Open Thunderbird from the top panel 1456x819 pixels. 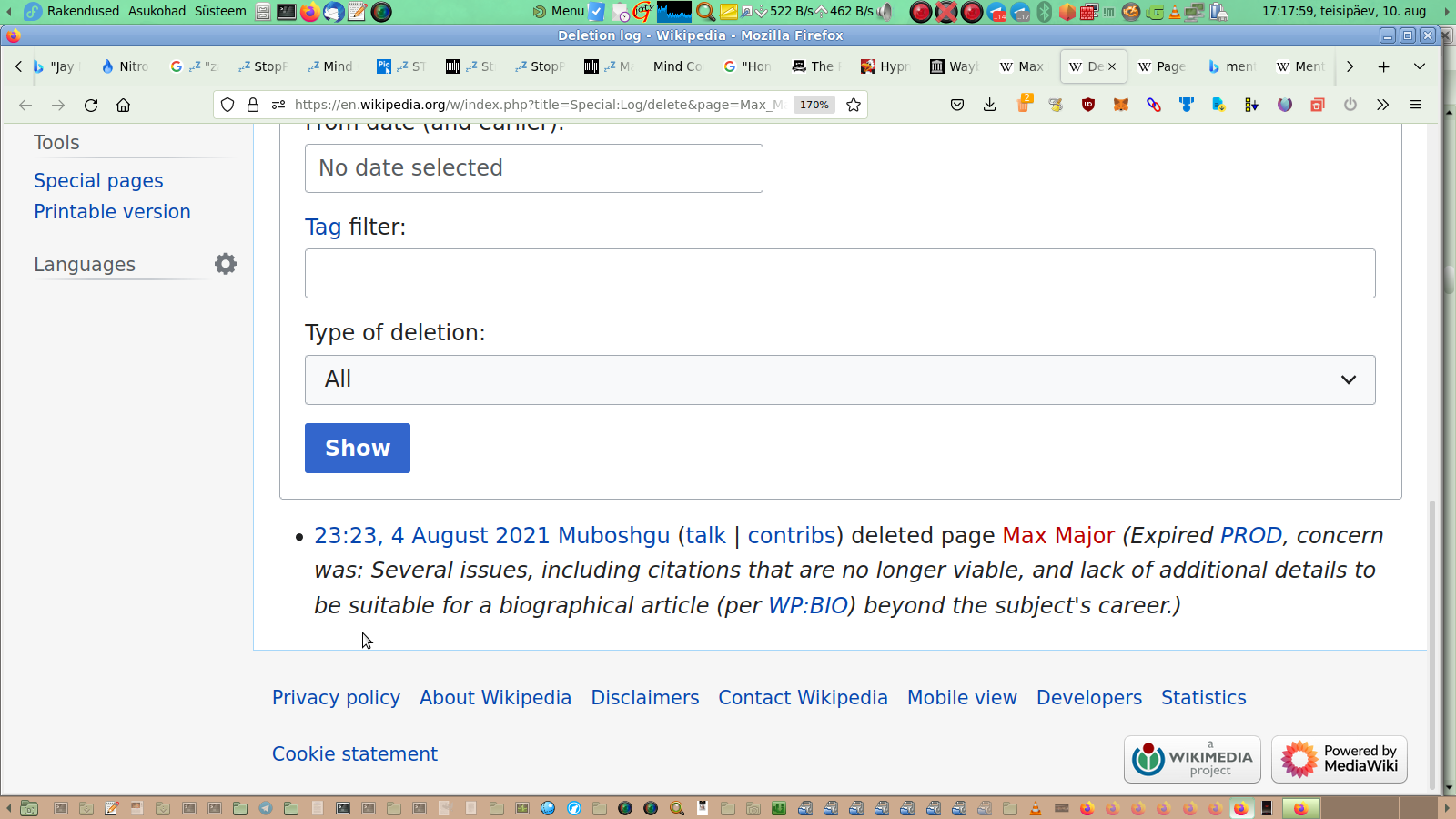[334, 12]
